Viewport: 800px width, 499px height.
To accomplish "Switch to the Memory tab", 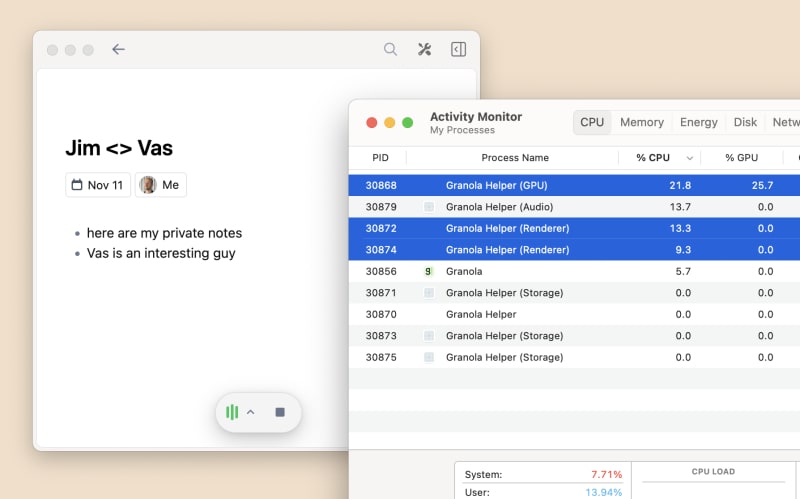I will (641, 122).
